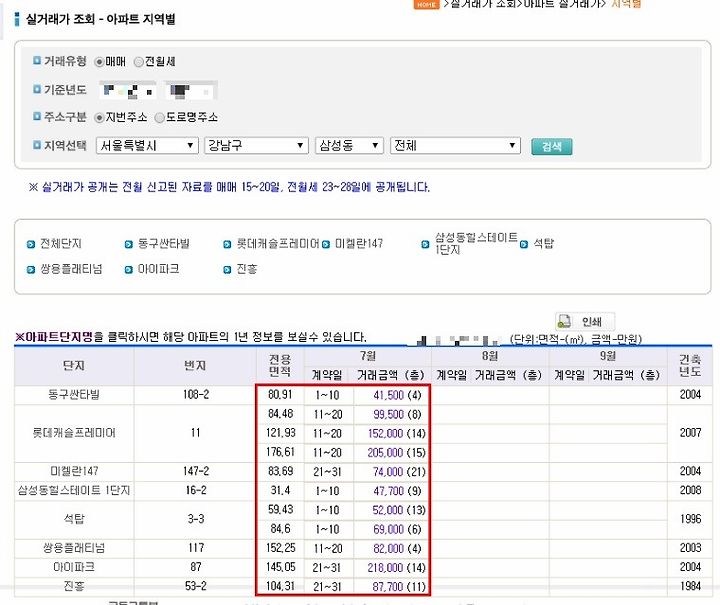
Task: Choose the 지번주소 address type radio
Action: 99,118
